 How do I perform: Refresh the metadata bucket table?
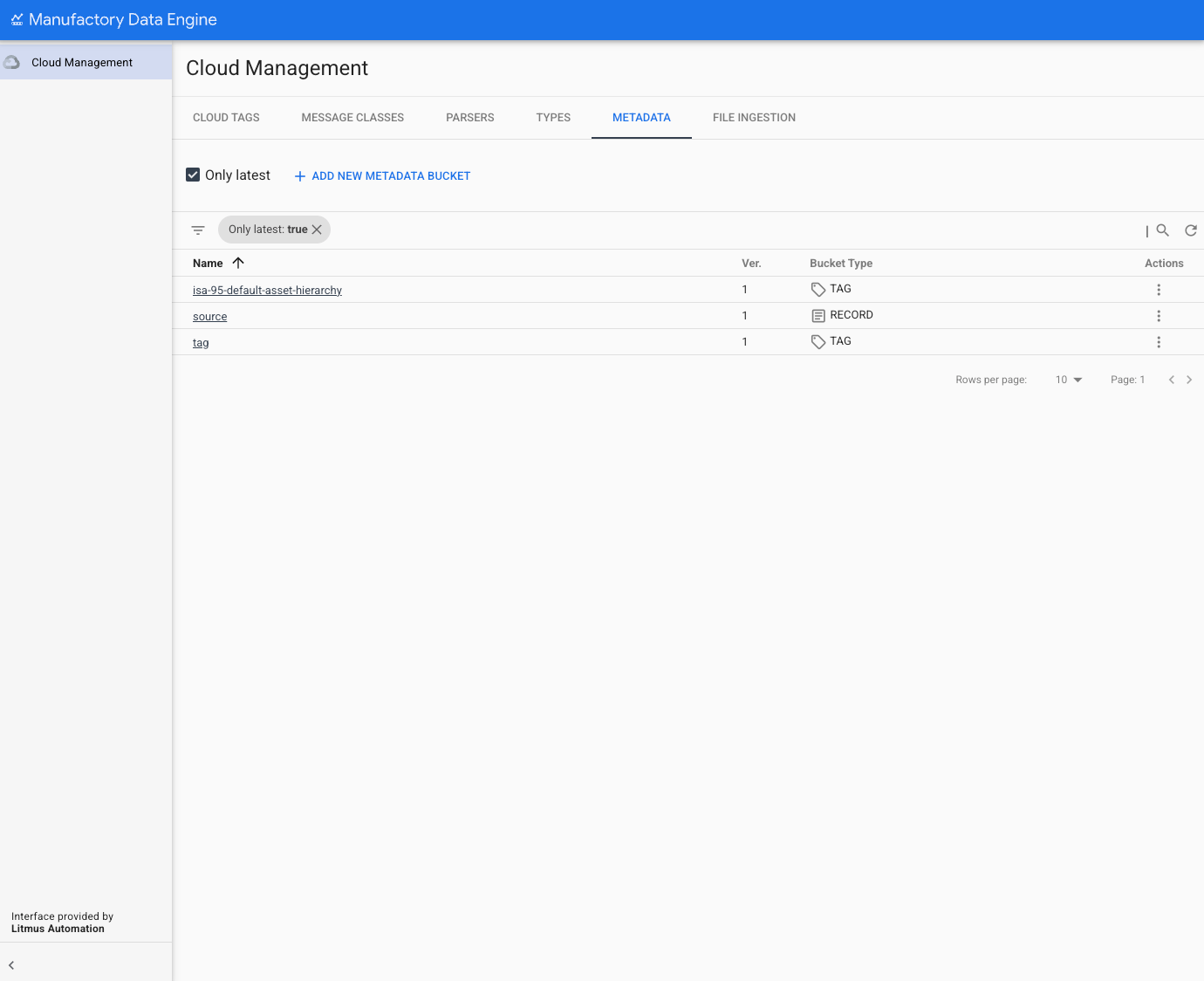click(x=1190, y=230)
